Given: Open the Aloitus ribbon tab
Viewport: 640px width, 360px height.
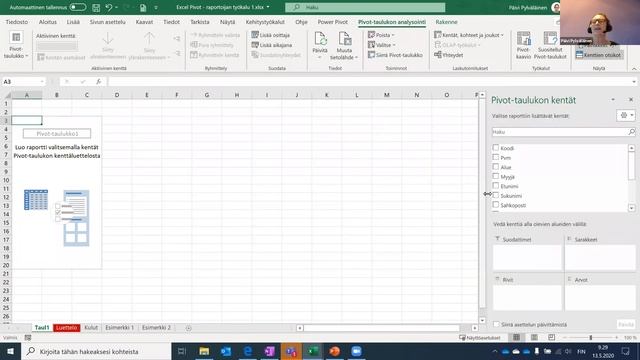Looking at the screenshot, I should [x=48, y=22].
